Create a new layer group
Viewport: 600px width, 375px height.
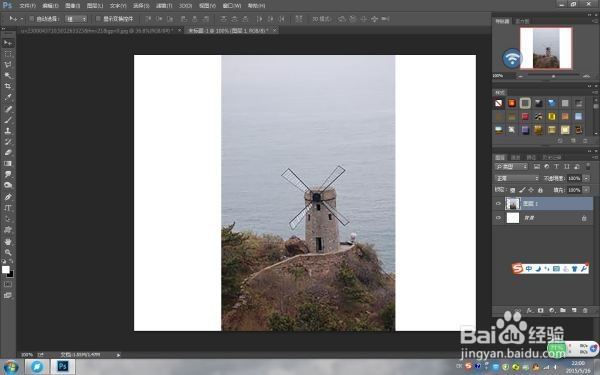562,310
